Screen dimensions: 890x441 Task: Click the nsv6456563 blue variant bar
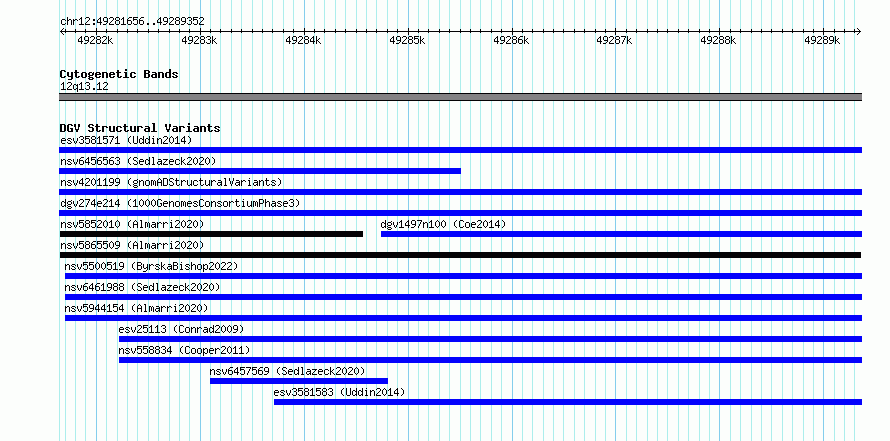coord(260,171)
